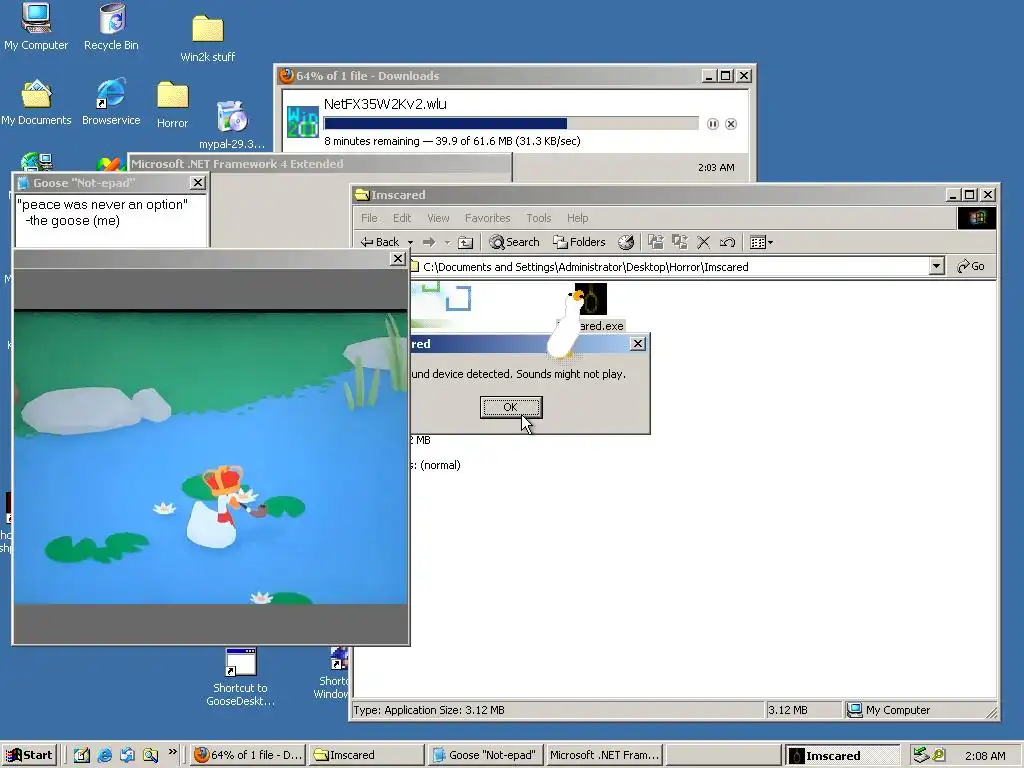
Task: Open the Forward history dropdown arrow
Action: (x=447, y=242)
